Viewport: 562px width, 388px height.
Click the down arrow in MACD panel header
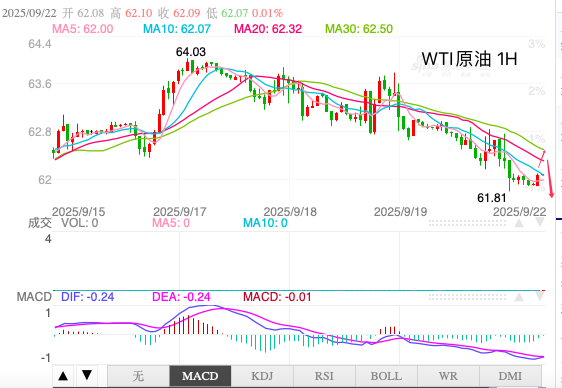[x=540, y=297]
